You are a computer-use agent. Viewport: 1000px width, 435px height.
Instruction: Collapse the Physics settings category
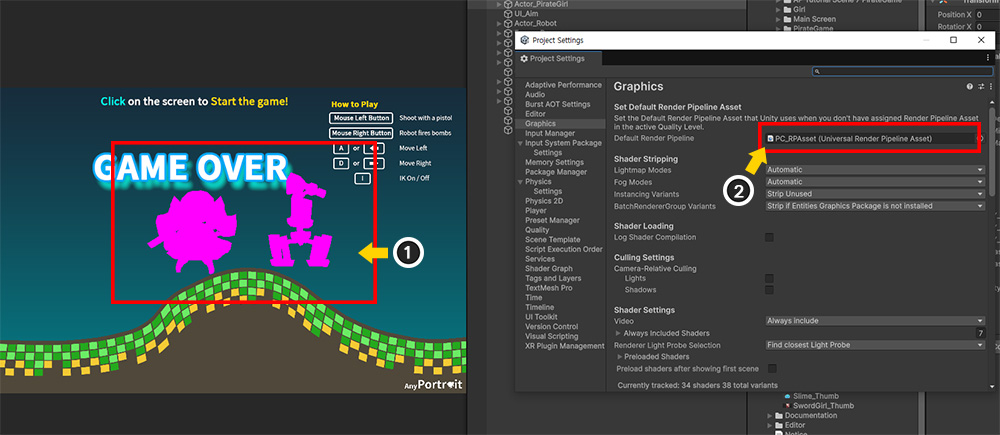[520, 182]
